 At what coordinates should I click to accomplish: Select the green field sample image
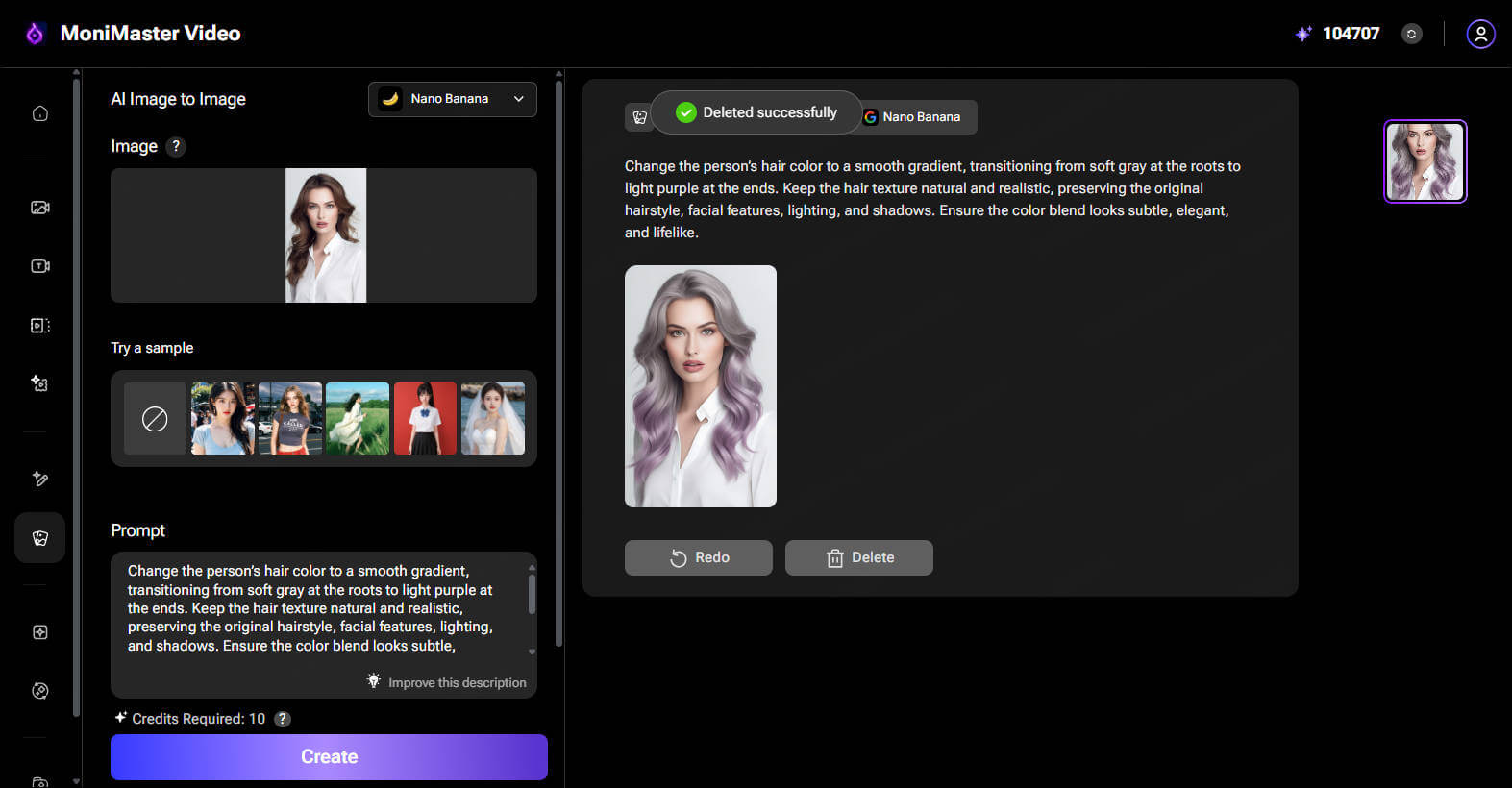358,419
